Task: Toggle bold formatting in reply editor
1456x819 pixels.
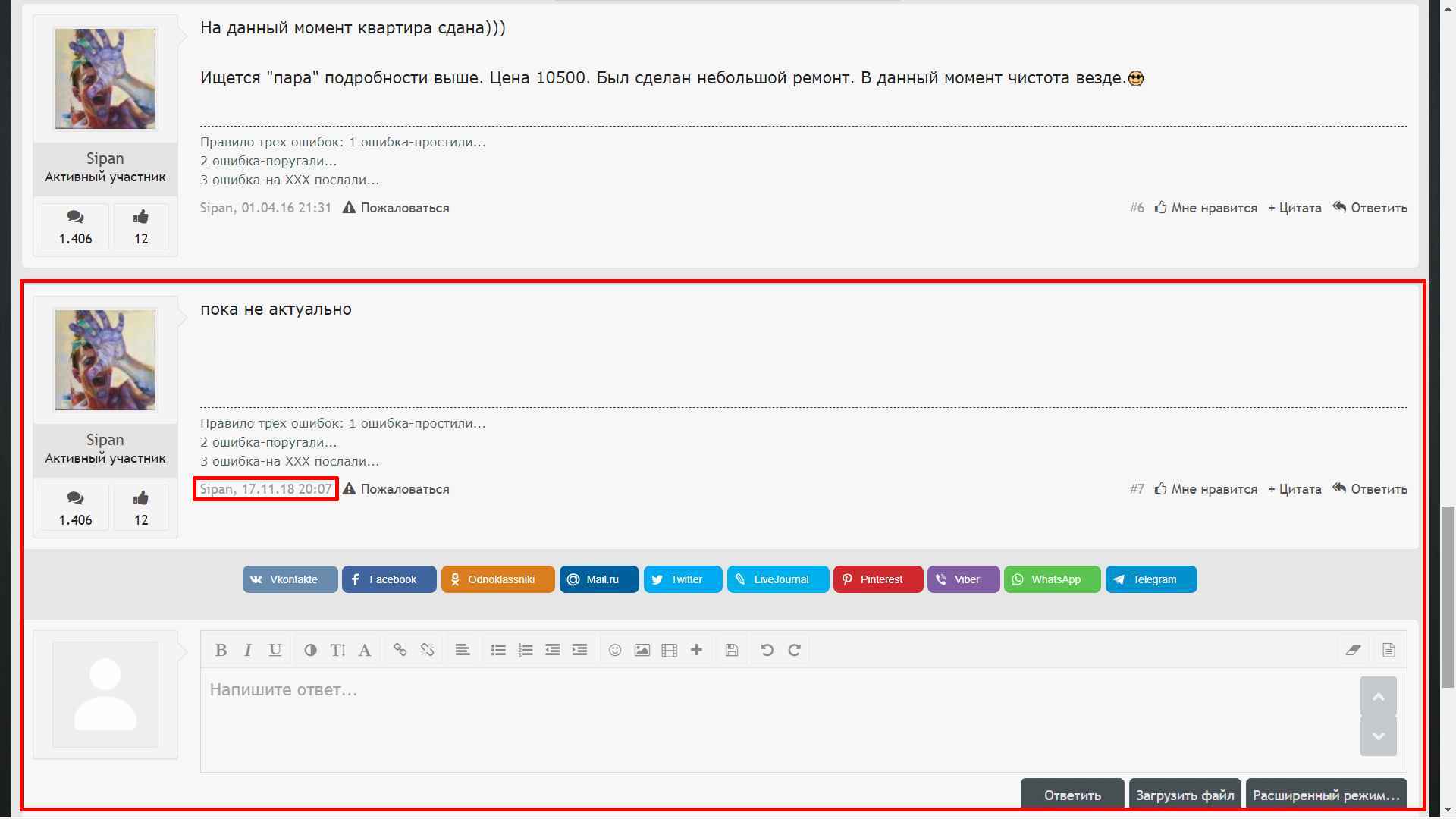Action: pos(221,650)
